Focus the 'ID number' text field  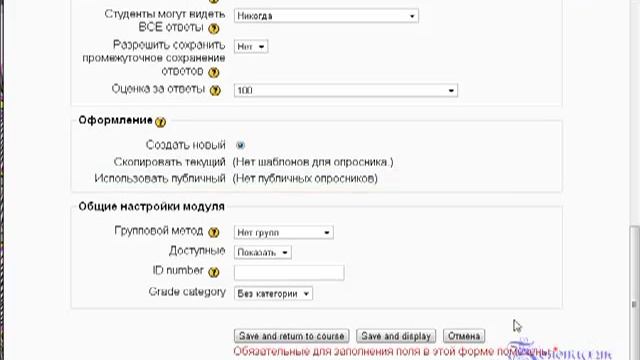(x=289, y=273)
